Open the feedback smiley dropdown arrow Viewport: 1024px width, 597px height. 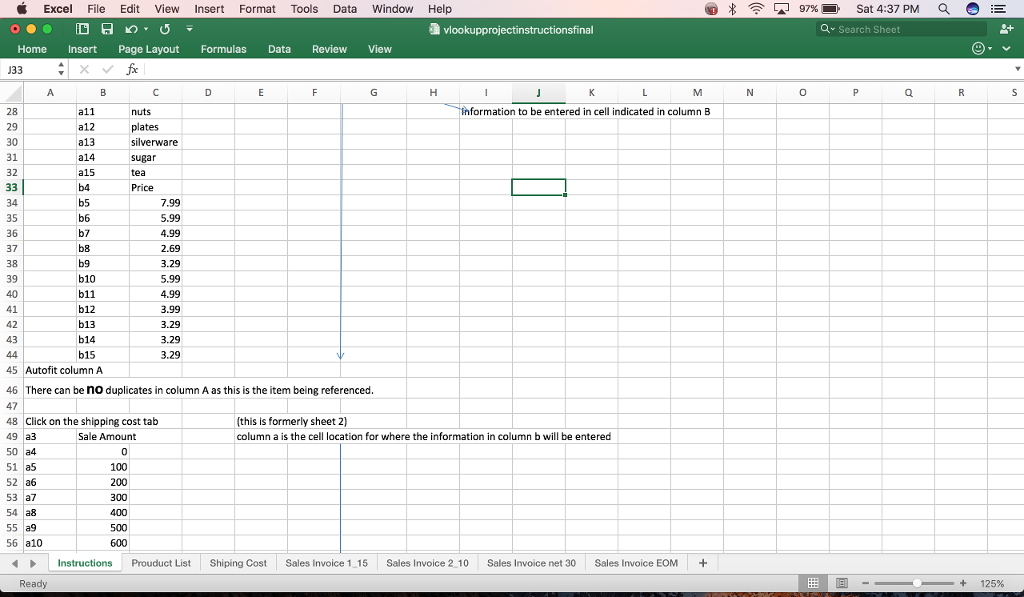tap(990, 48)
